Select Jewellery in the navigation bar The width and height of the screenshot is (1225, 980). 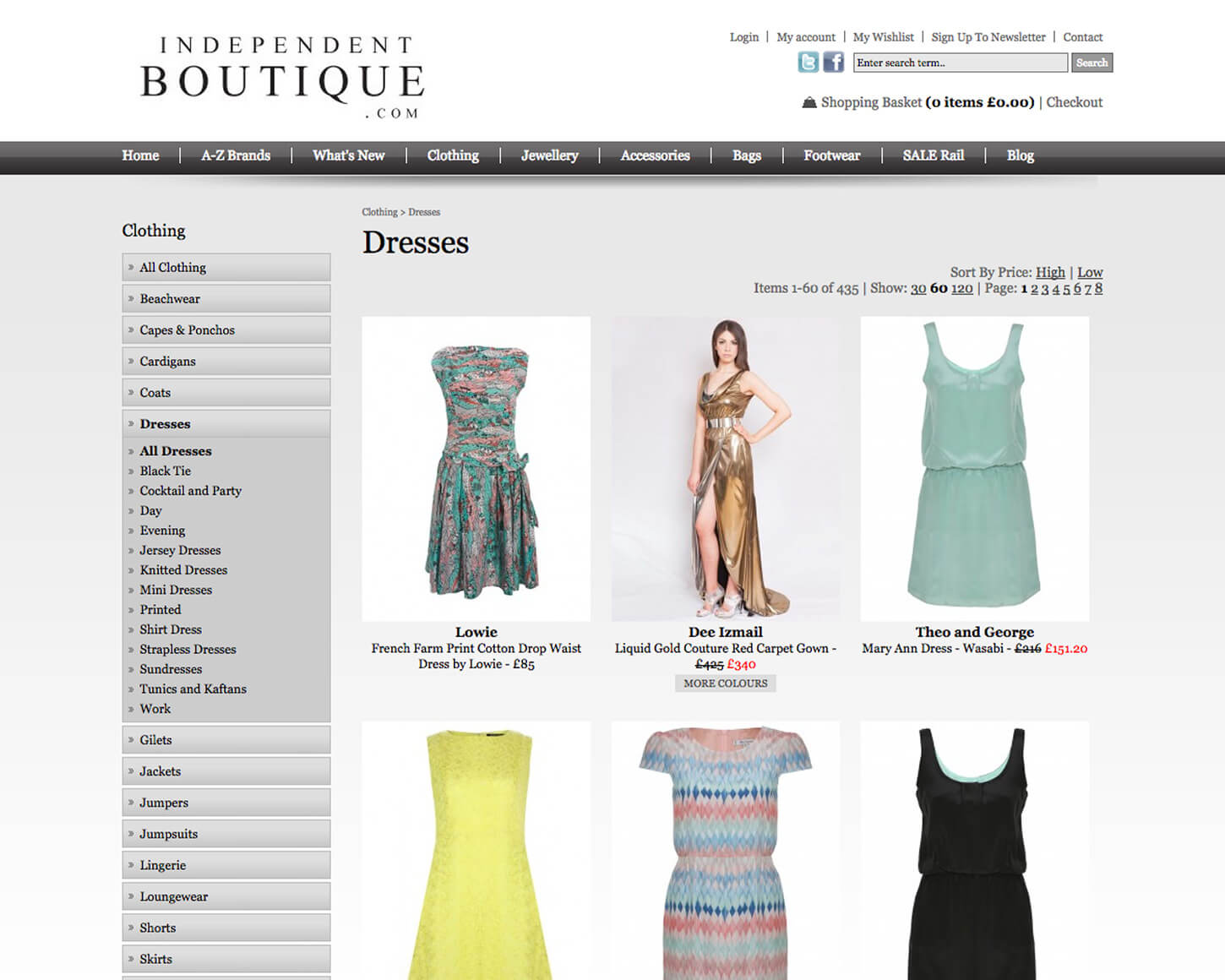point(550,155)
